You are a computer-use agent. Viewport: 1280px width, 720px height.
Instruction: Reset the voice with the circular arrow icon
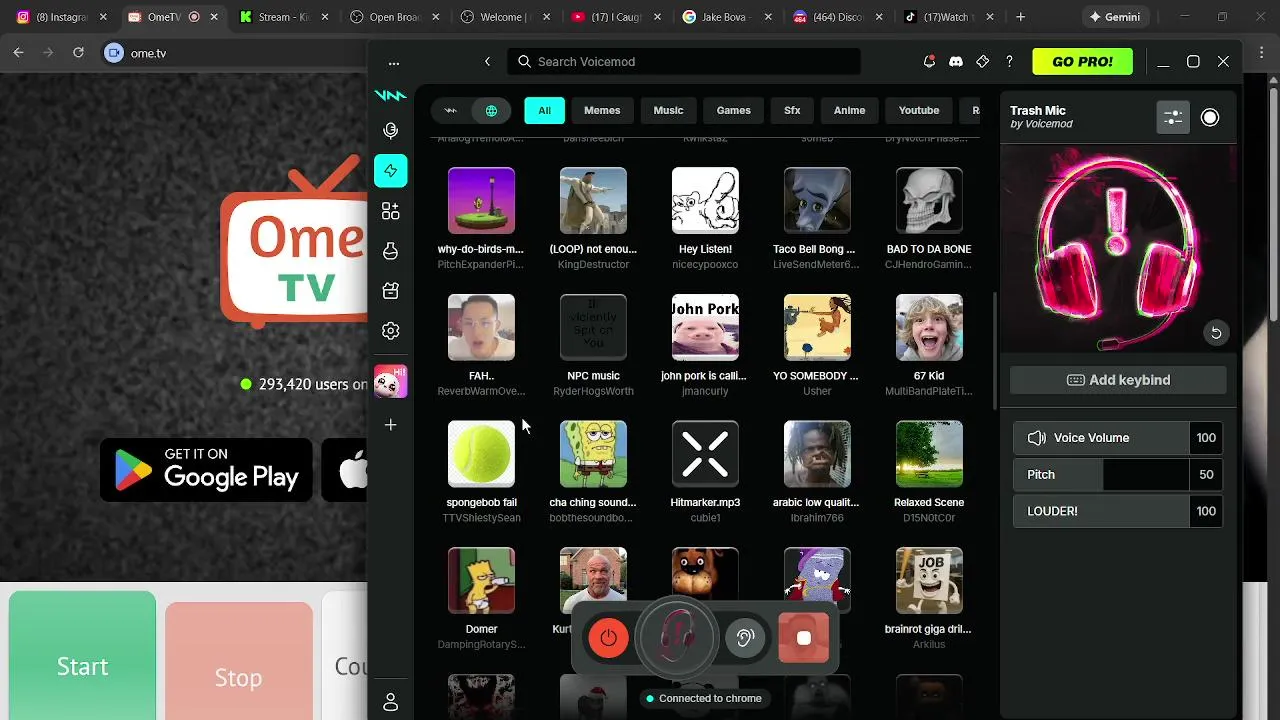(x=1216, y=333)
